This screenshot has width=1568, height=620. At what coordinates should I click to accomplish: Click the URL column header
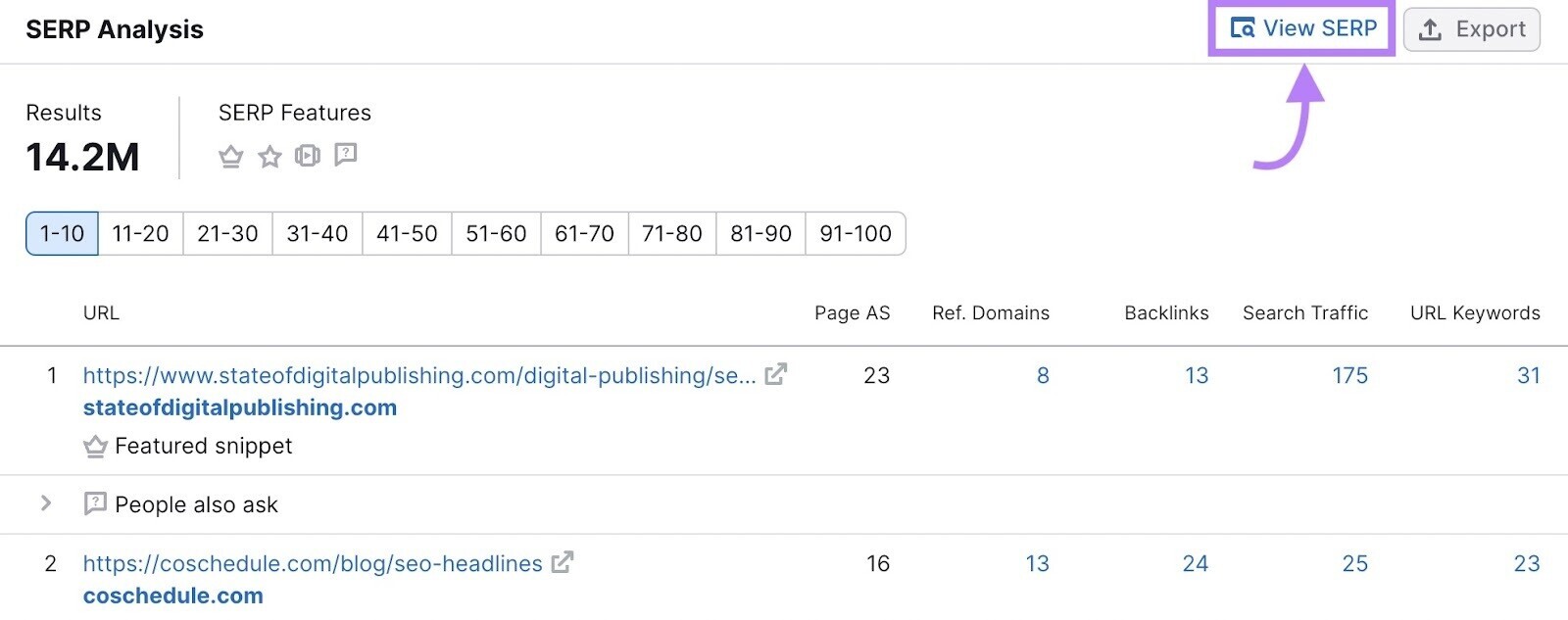[x=102, y=312]
